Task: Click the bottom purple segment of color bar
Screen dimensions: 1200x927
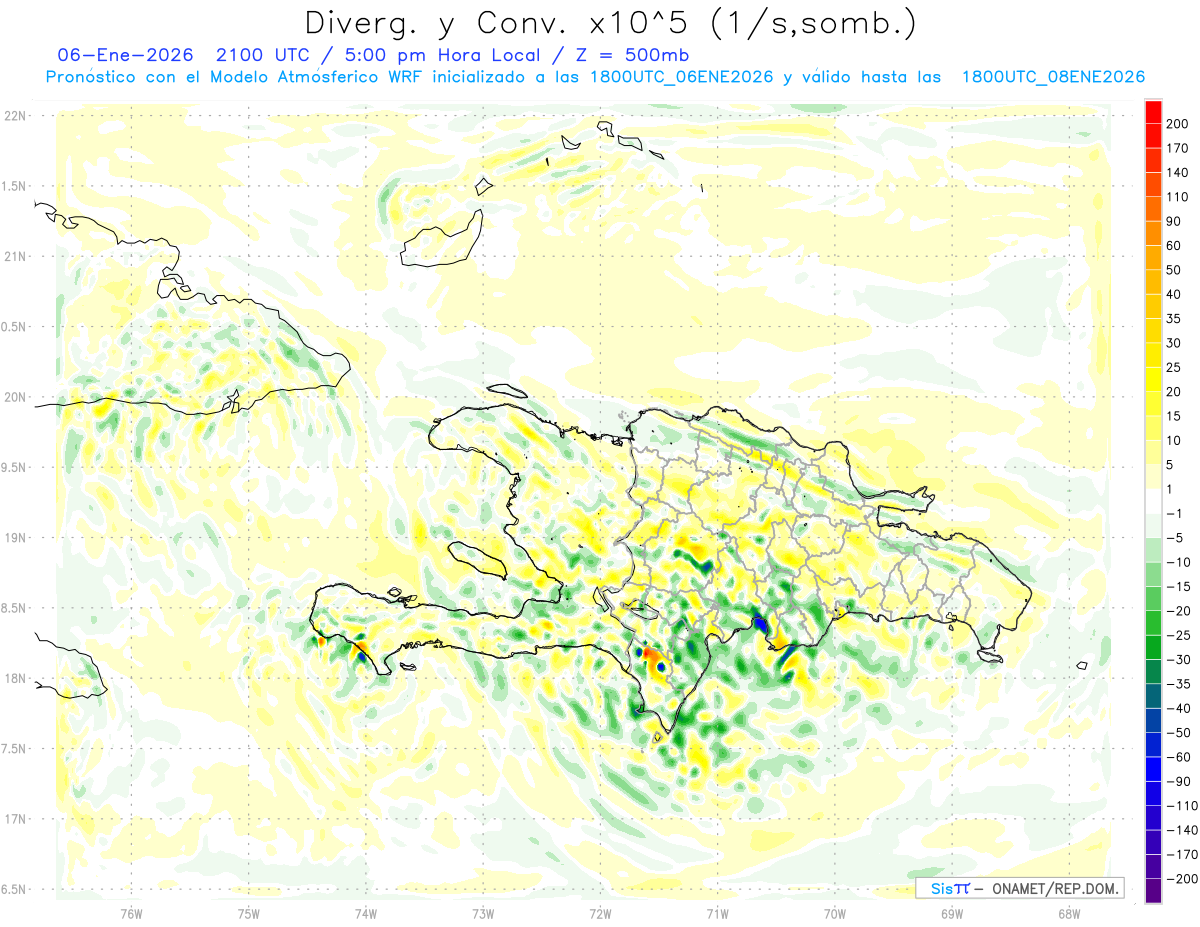Action: pyautogui.click(x=1153, y=891)
